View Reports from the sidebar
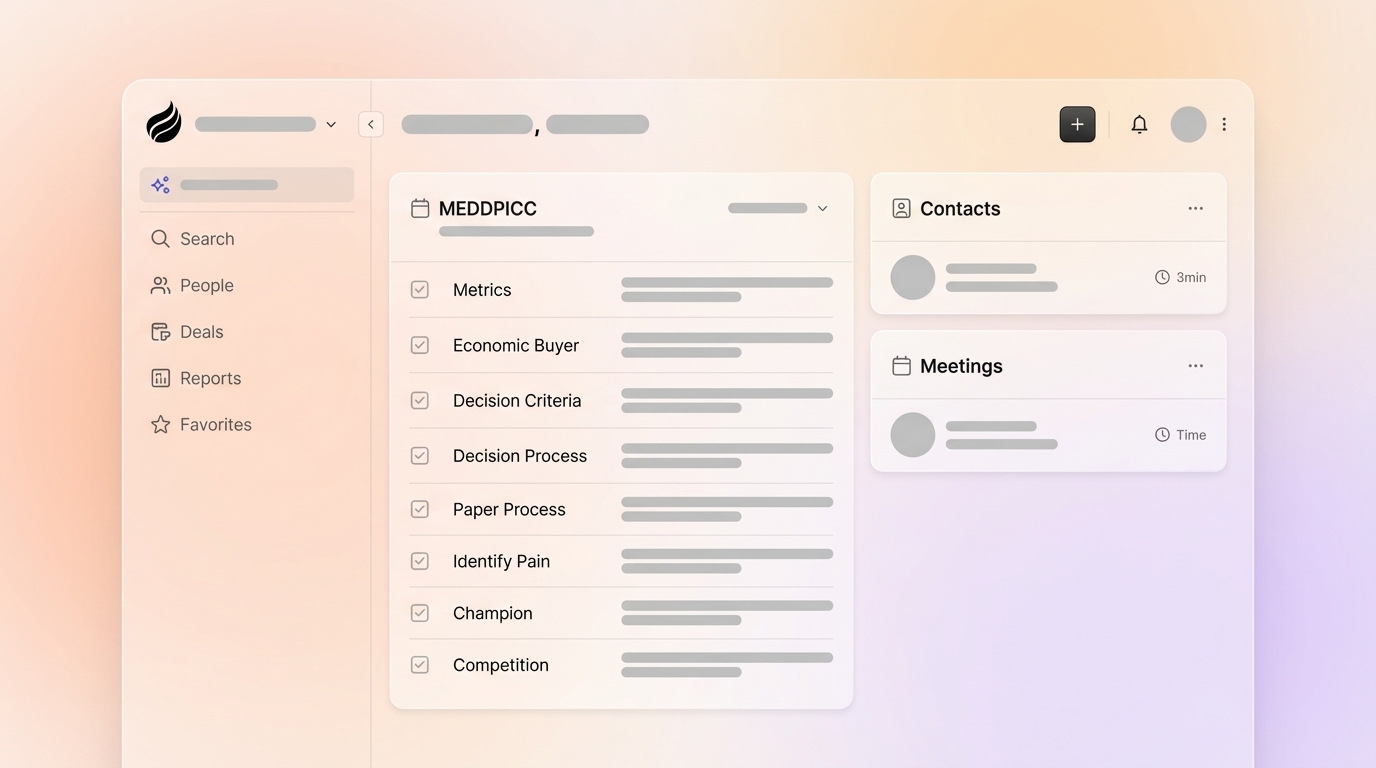 [210, 377]
